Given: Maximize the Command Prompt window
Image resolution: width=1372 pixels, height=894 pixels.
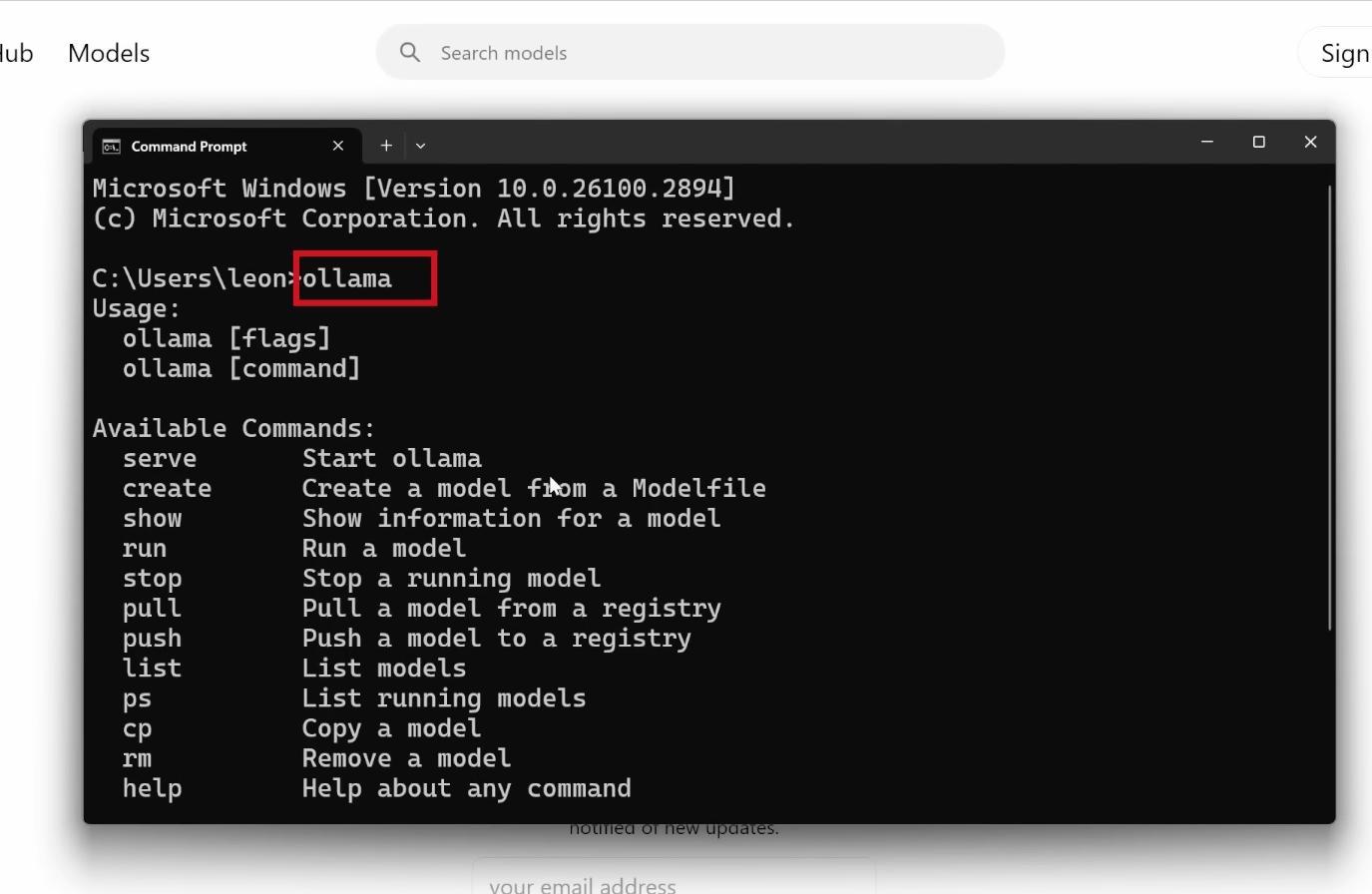Looking at the screenshot, I should pos(1258,142).
